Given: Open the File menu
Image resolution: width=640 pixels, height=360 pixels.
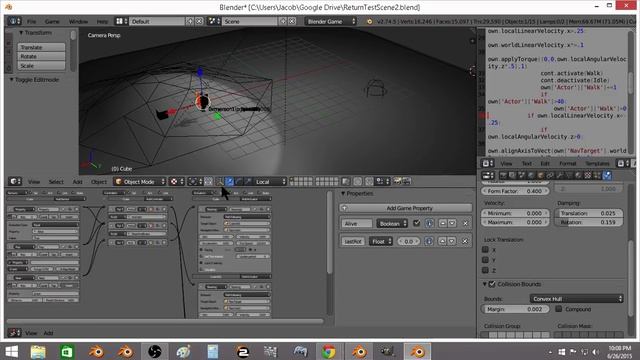Looking at the screenshot, I should click(32, 21).
